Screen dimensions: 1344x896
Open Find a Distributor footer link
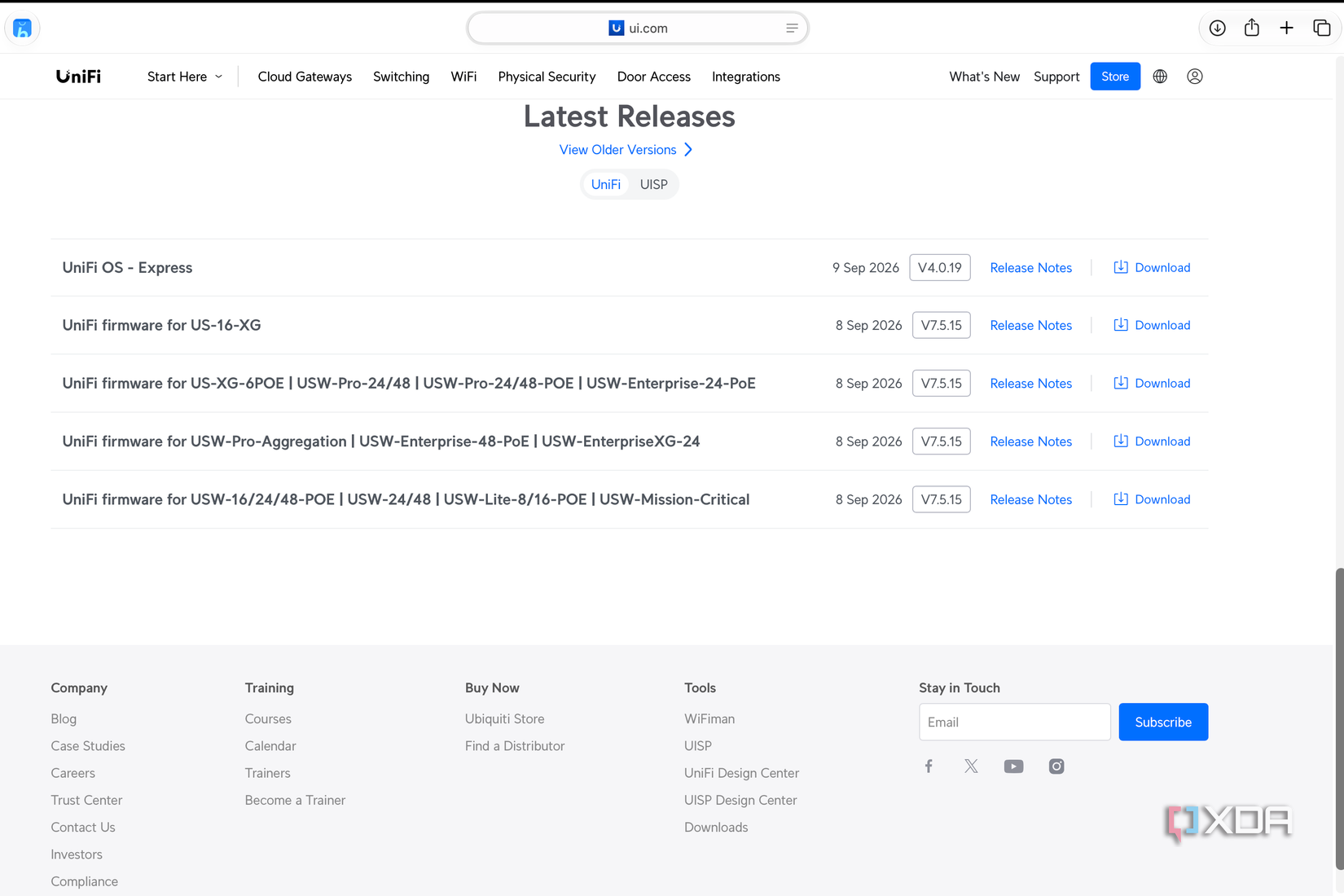tap(515, 745)
